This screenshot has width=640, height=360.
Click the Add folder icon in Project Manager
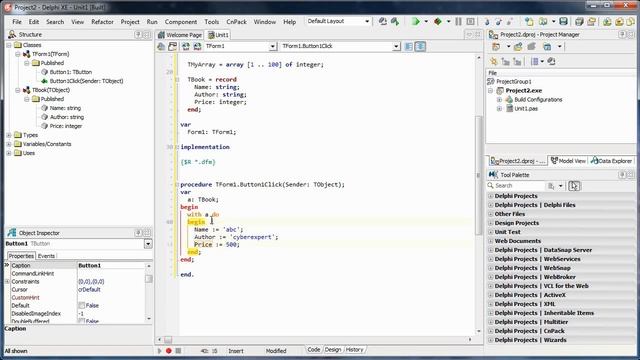pos(518,47)
